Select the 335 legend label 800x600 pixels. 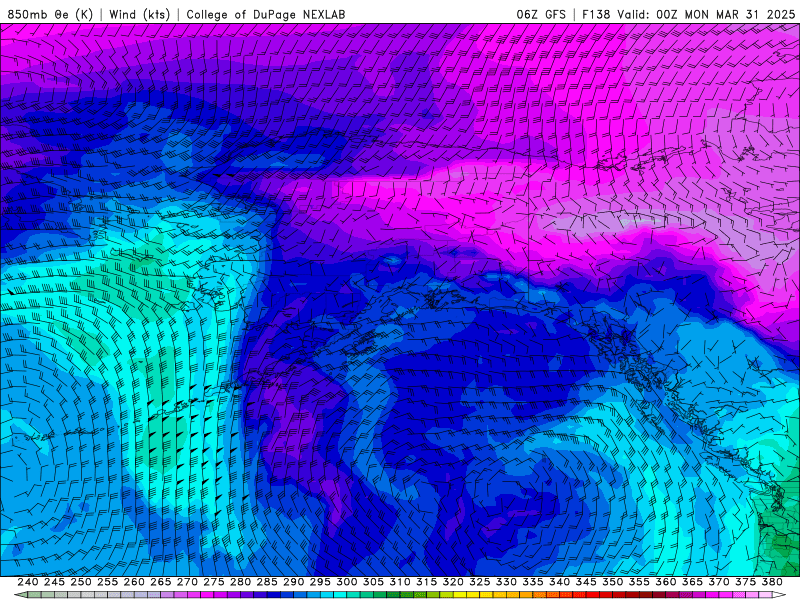pos(533,582)
